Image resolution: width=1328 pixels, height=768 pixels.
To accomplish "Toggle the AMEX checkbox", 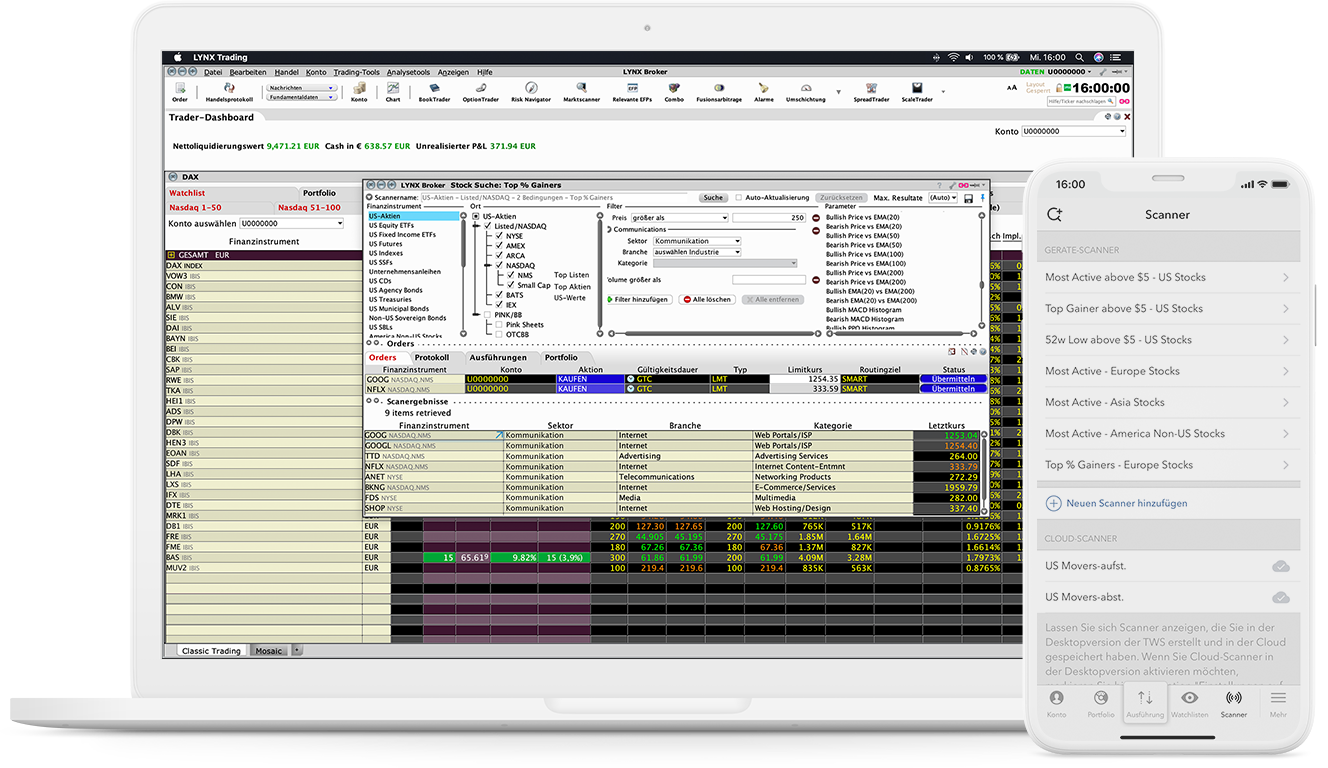I will [500, 246].
